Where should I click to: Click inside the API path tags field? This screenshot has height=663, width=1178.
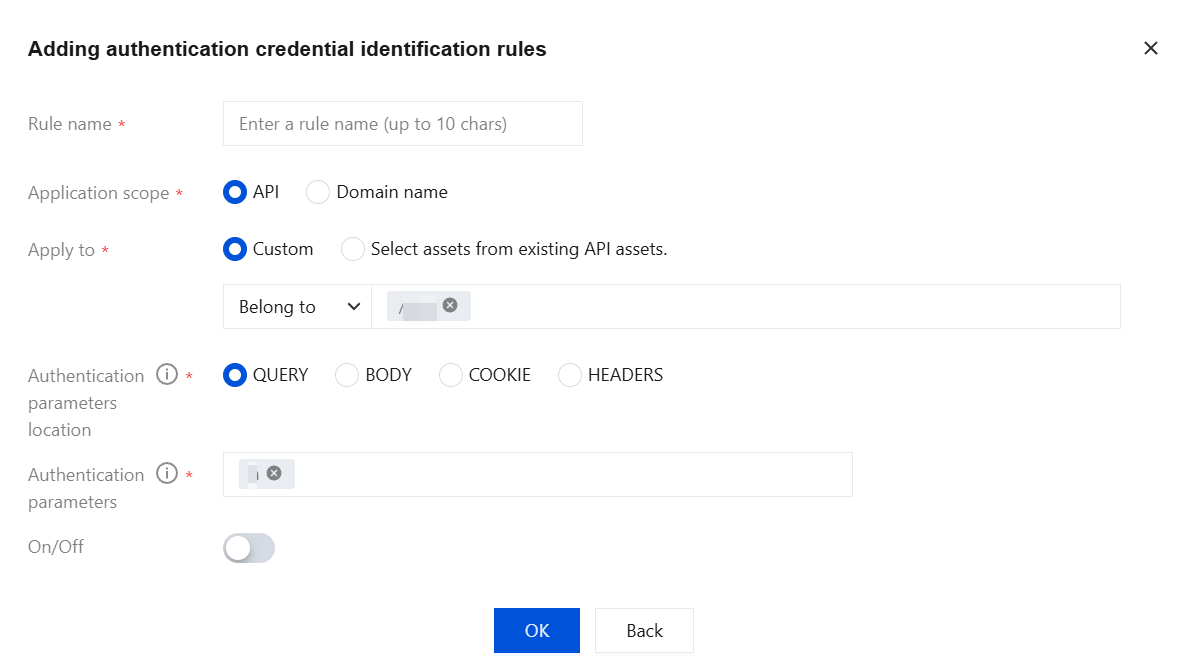click(790, 307)
